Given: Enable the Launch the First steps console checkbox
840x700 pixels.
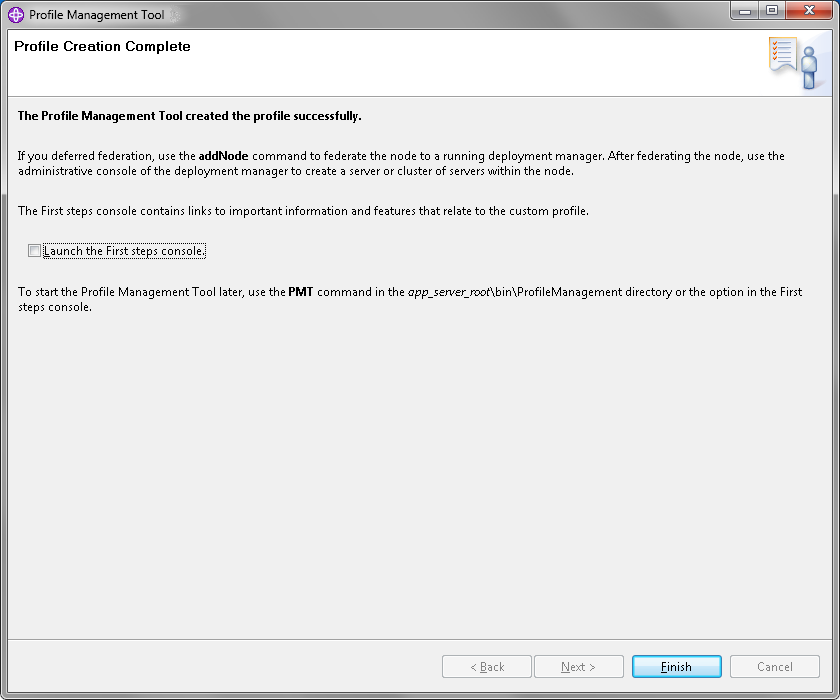Looking at the screenshot, I should [x=34, y=251].
